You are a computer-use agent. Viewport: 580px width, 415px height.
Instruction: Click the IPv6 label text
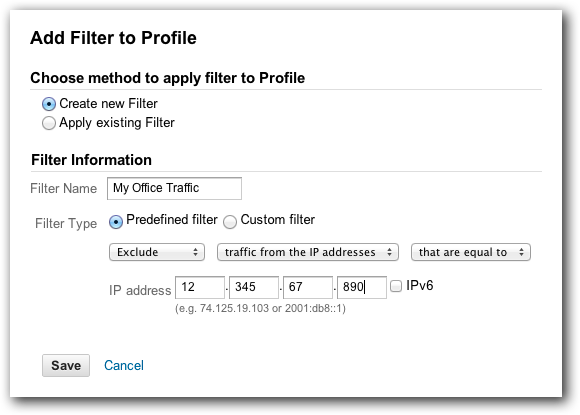419,286
